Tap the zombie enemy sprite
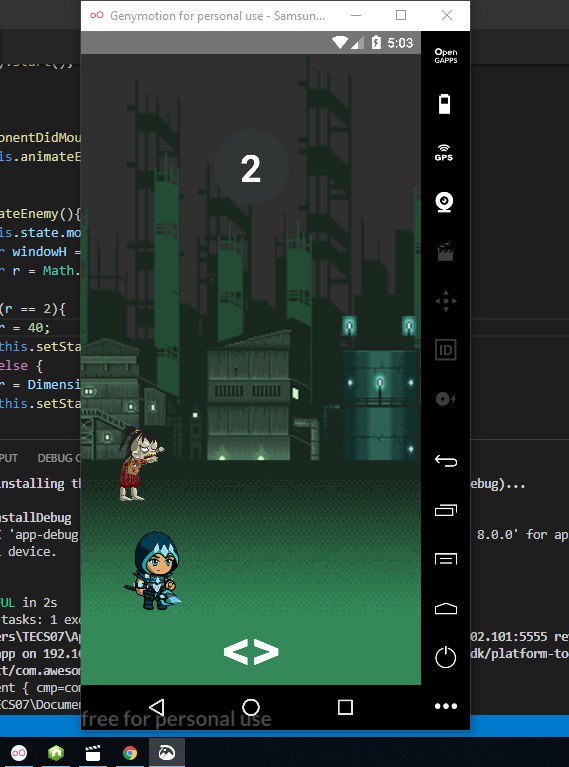Screen dimensions: 569x767 [x=140, y=463]
